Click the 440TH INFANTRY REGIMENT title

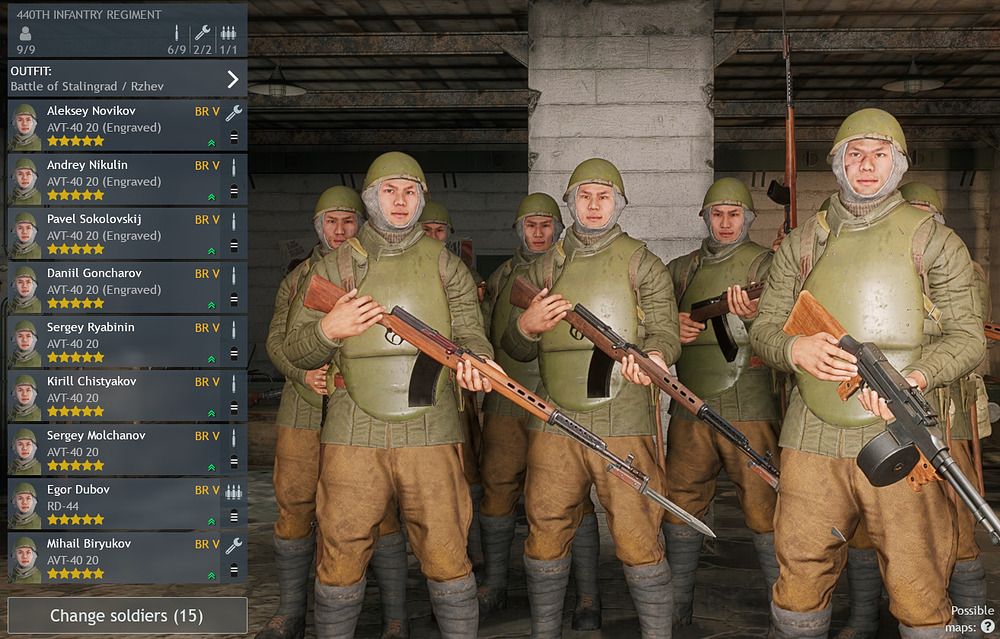click(x=89, y=14)
